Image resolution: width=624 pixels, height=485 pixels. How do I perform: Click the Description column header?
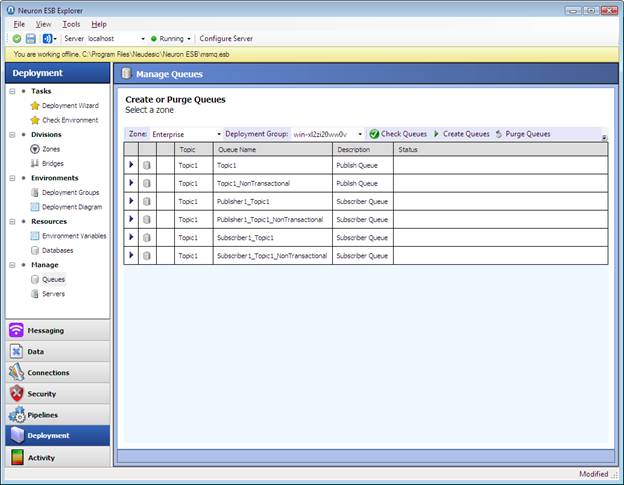(363, 150)
